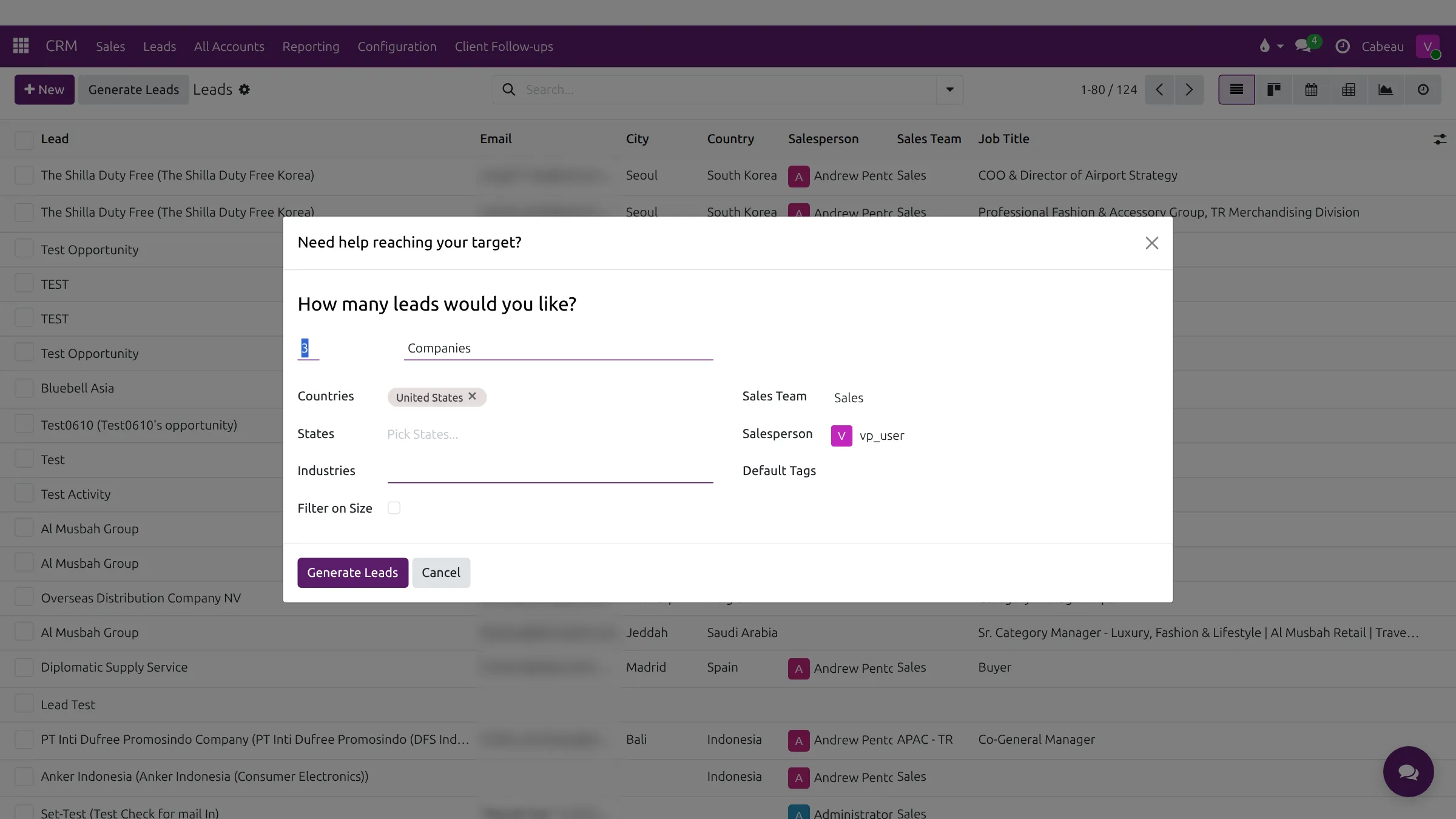Click the New lead button
The width and height of the screenshot is (1456, 819).
(x=44, y=90)
